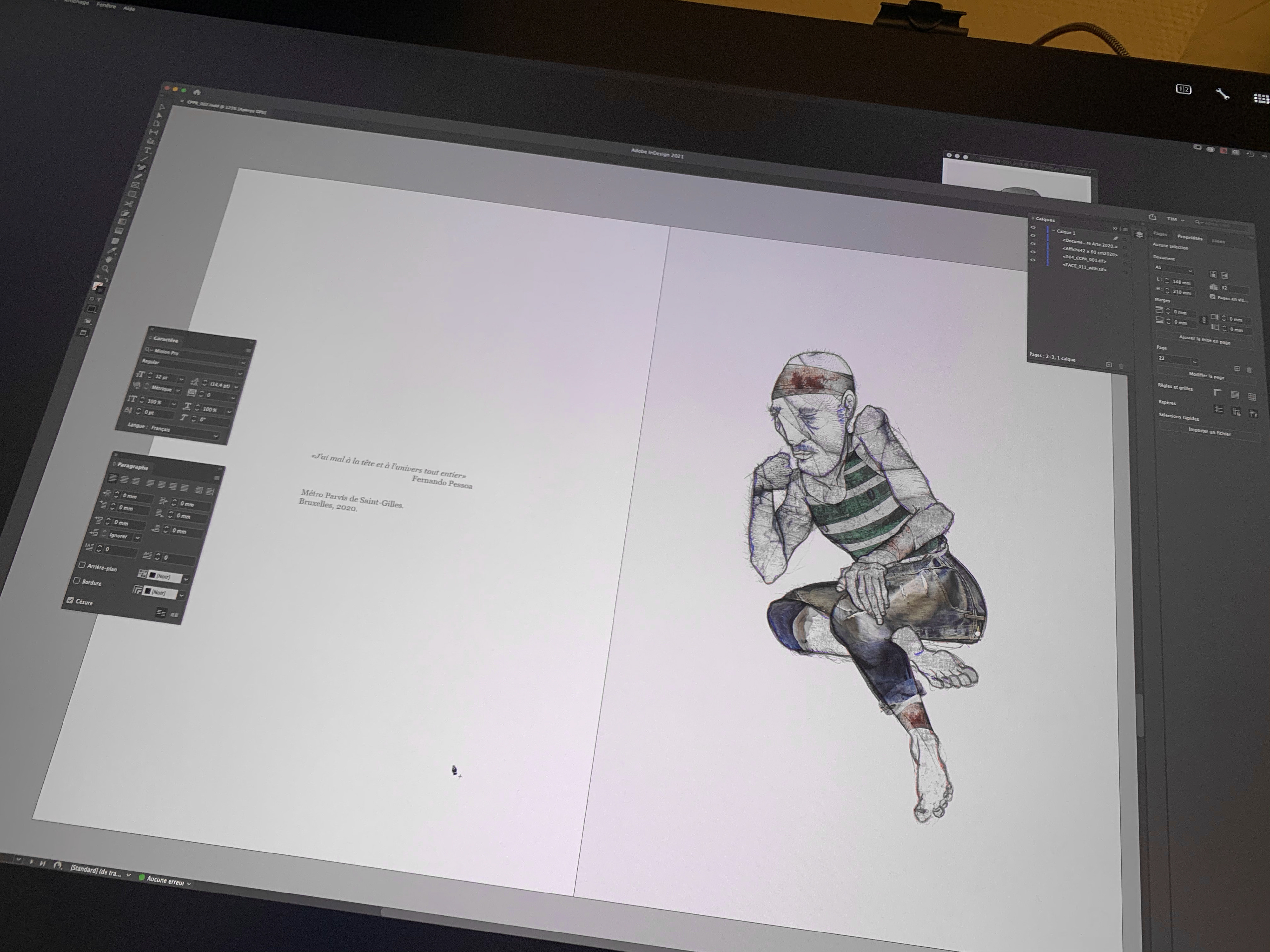Set landscape page orientation
Viewport: 1270px width, 952px height.
[x=1225, y=276]
